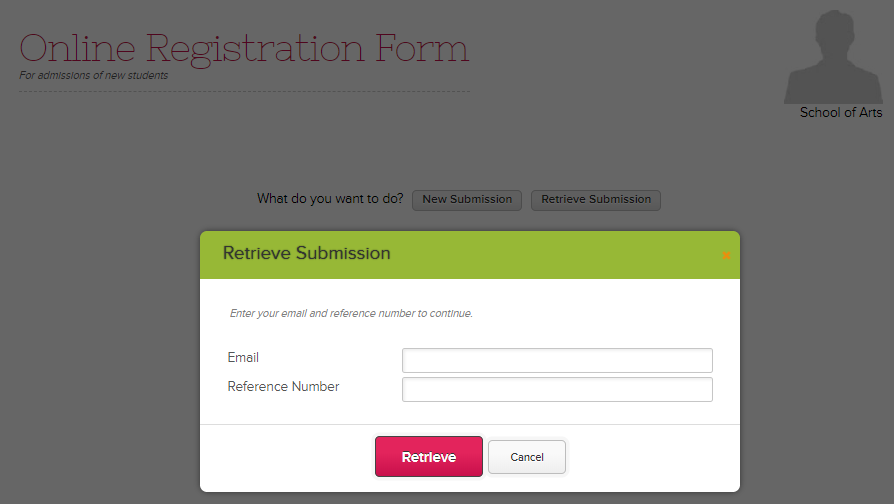Click the Retrieve Submission dialog title text
Screen dimensions: 894x504
click(x=306, y=254)
